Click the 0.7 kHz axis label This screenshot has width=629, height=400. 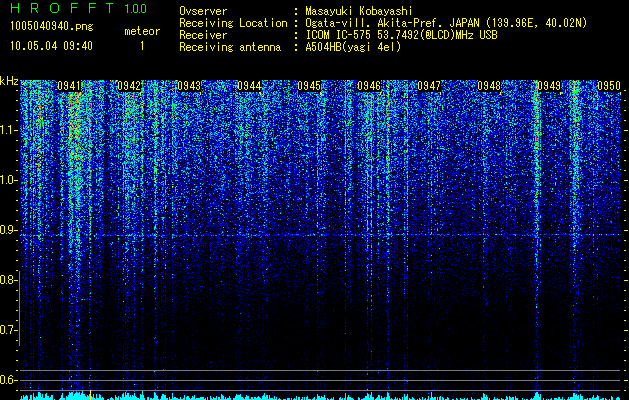pyautogui.click(x=7, y=330)
